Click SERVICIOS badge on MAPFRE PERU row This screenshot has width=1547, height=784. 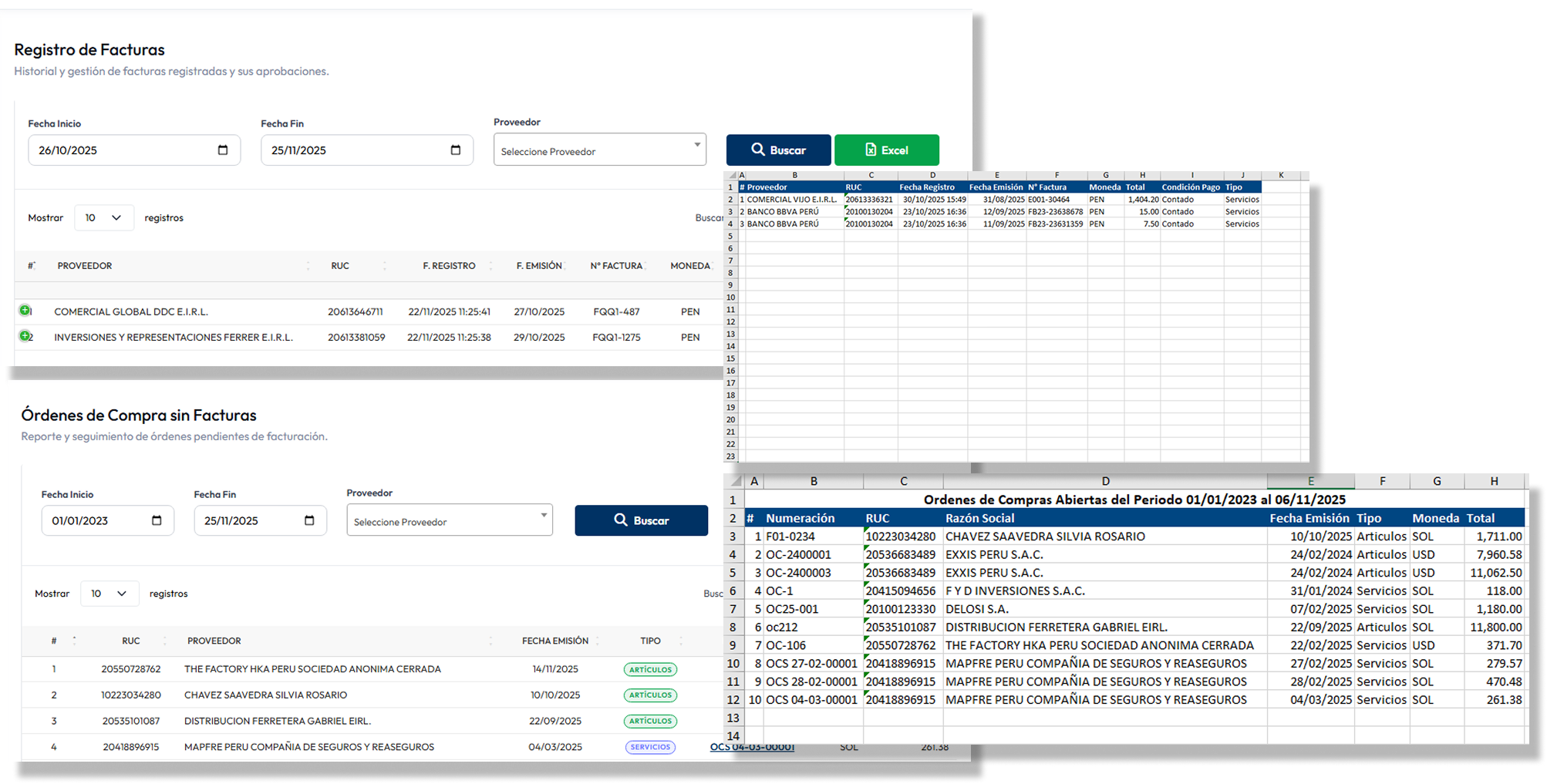tap(650, 747)
